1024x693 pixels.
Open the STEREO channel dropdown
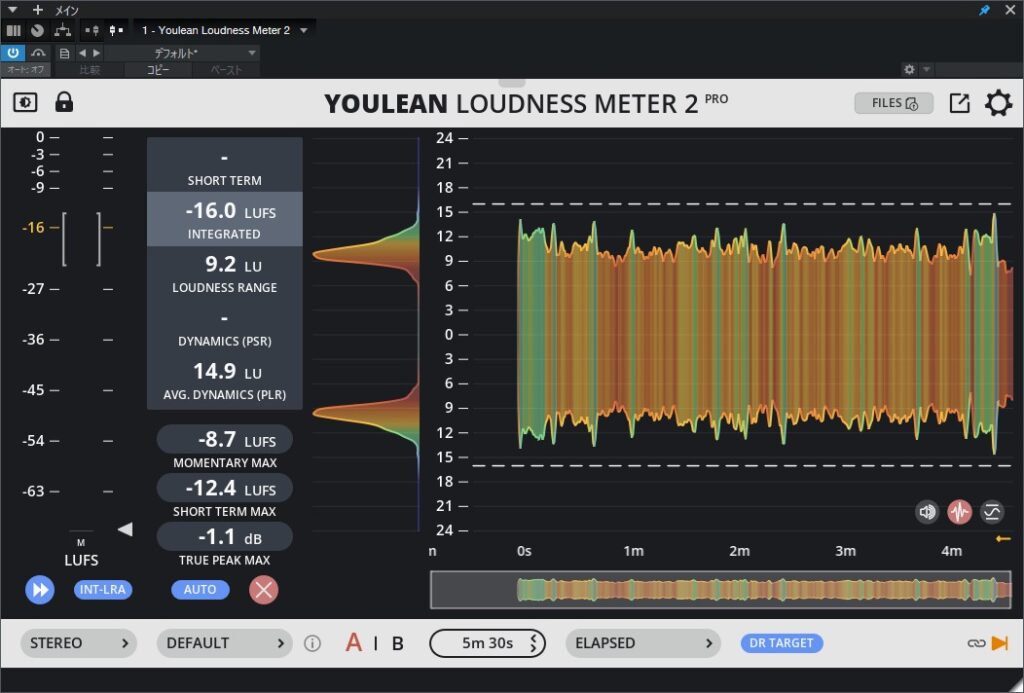click(x=78, y=643)
